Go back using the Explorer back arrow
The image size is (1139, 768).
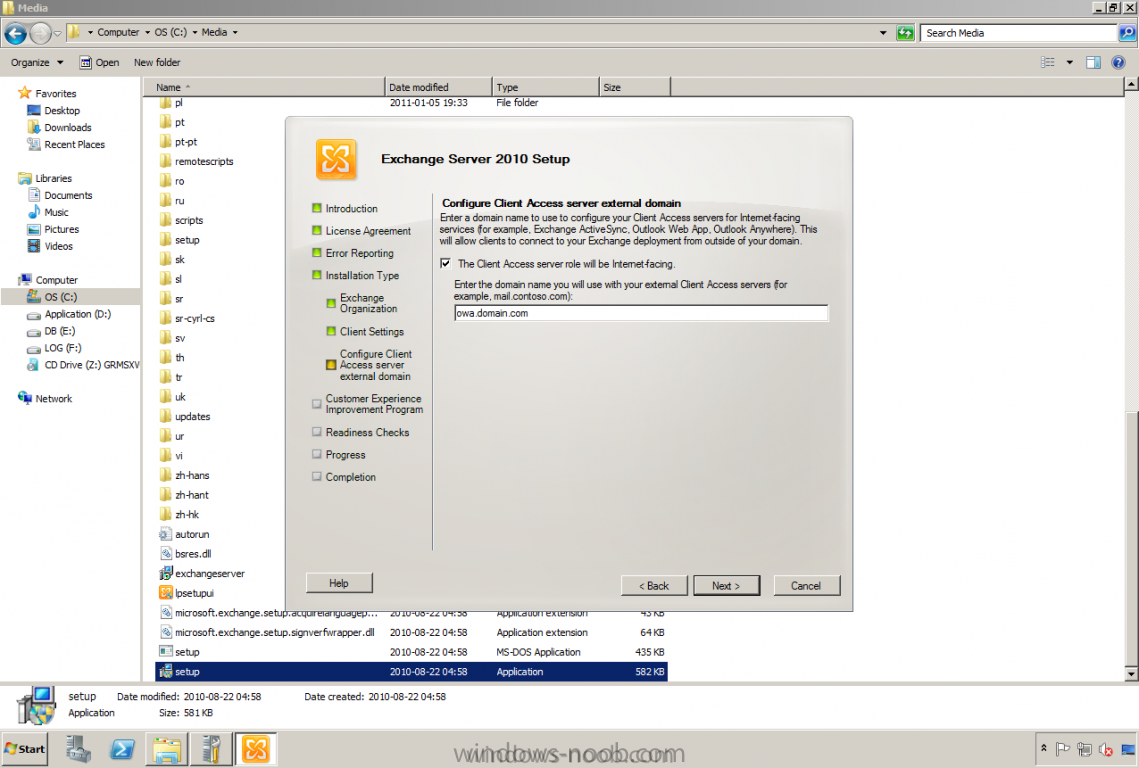(x=15, y=33)
